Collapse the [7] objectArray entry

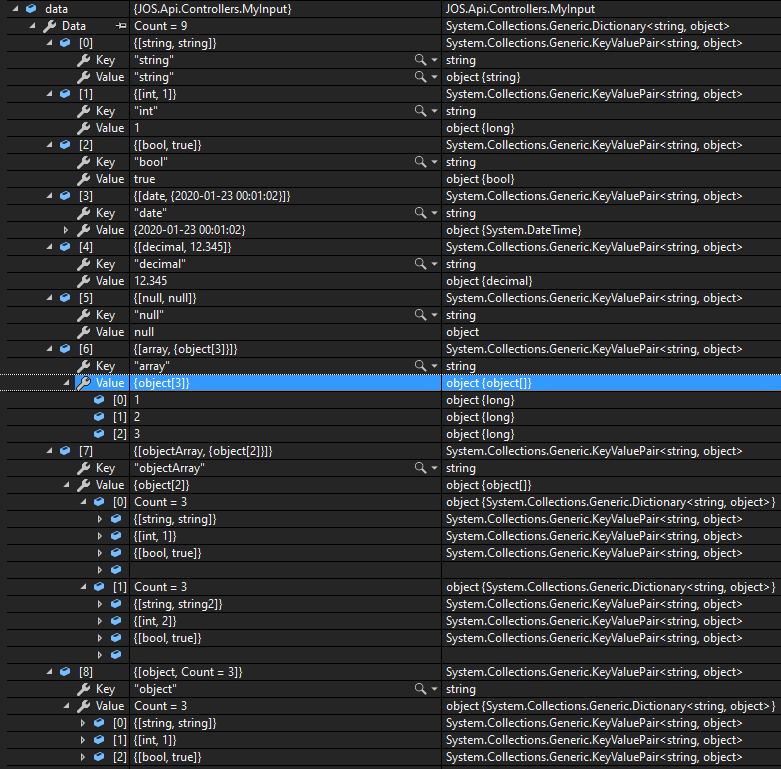point(49,451)
